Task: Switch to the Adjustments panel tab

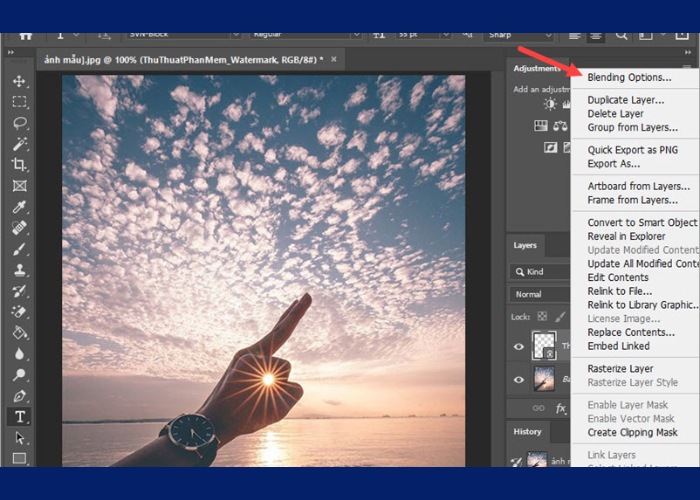Action: pos(538,68)
